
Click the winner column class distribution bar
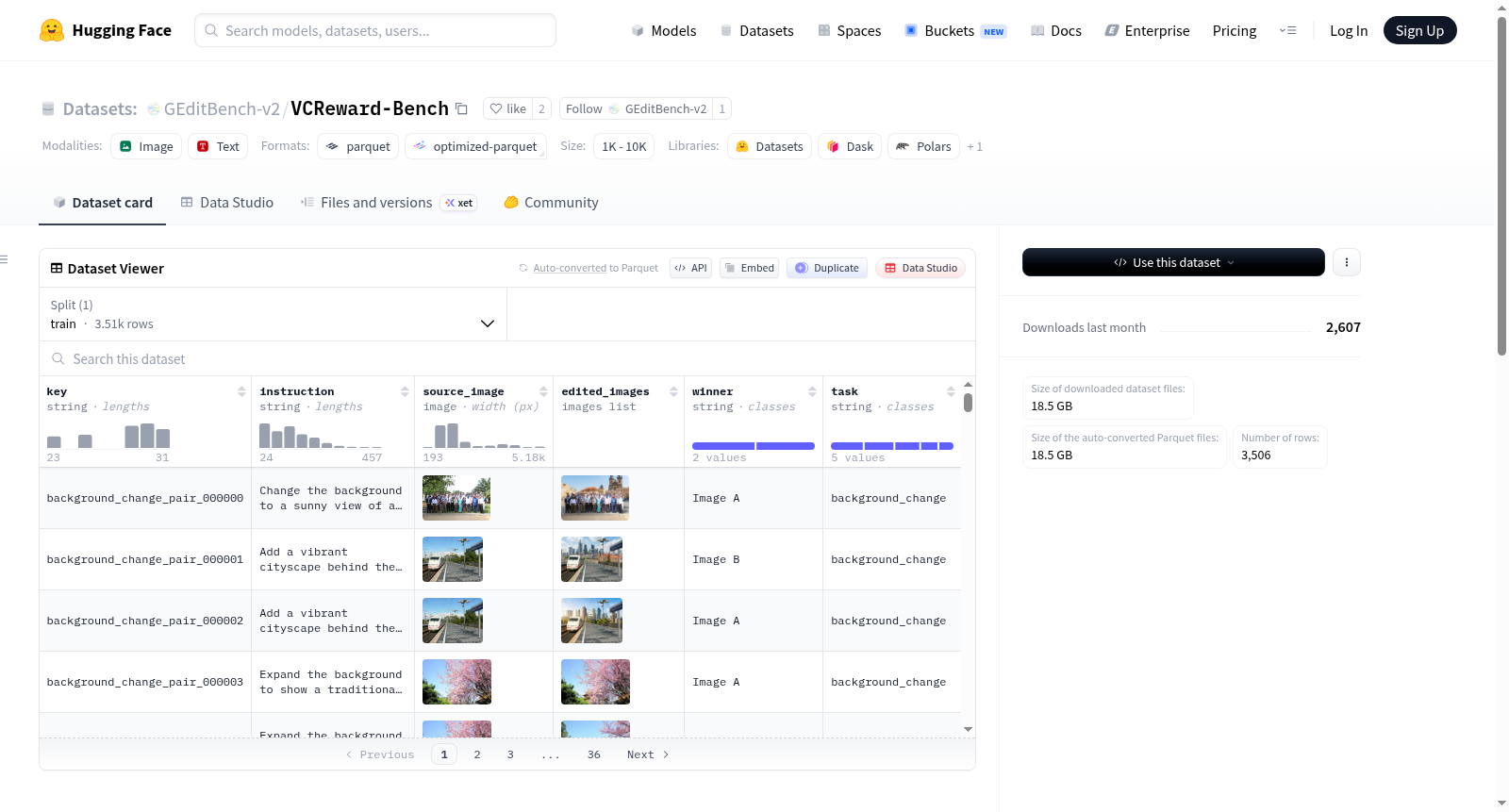[754, 446]
